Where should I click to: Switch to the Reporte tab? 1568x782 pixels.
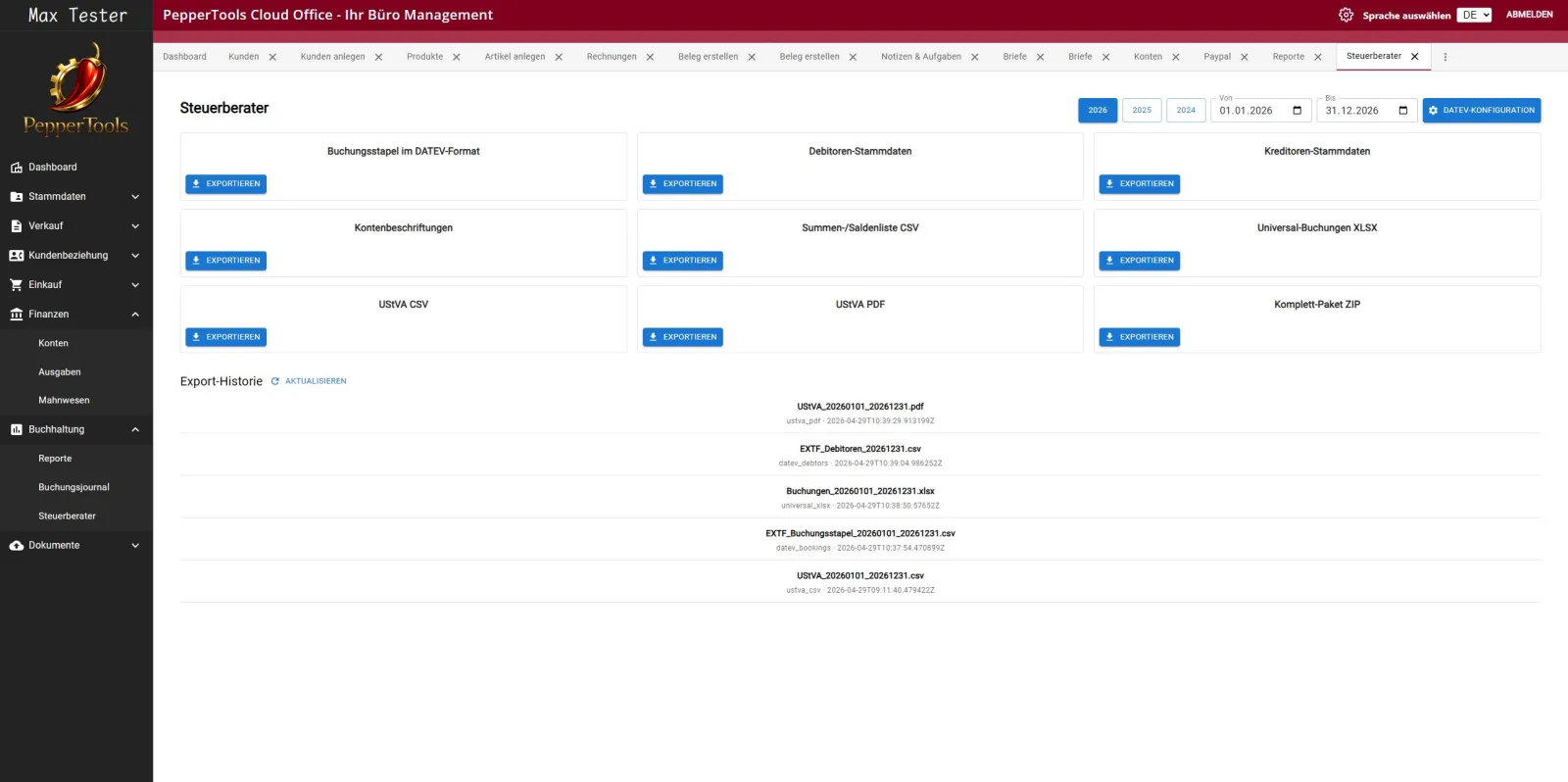[x=1289, y=57]
